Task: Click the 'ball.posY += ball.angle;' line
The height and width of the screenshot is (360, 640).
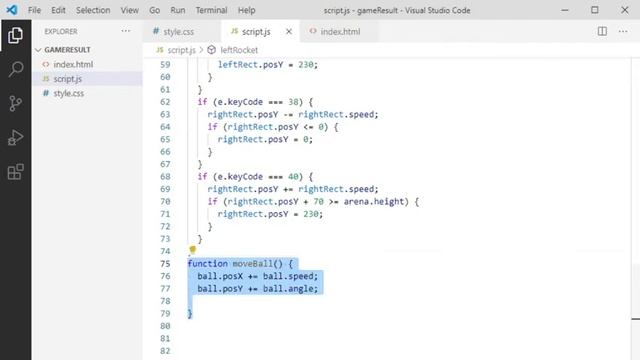Action: pyautogui.click(x=258, y=289)
